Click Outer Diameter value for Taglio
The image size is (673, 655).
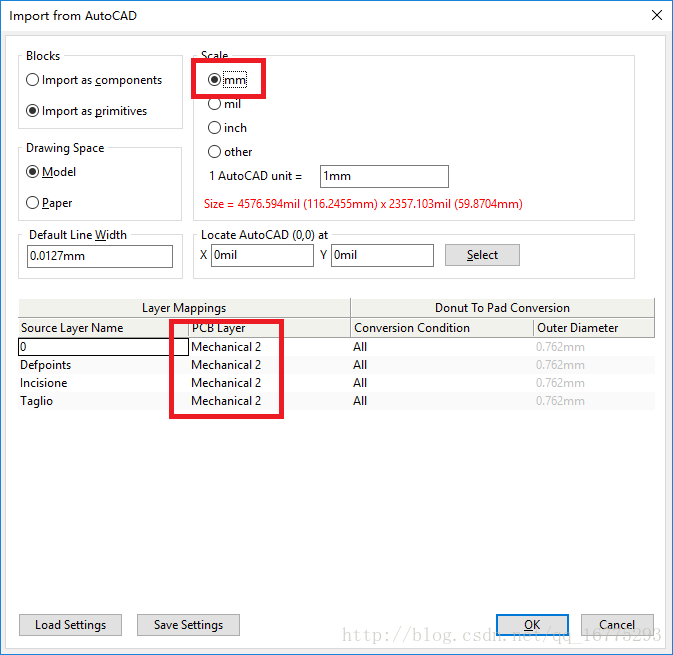(594, 401)
